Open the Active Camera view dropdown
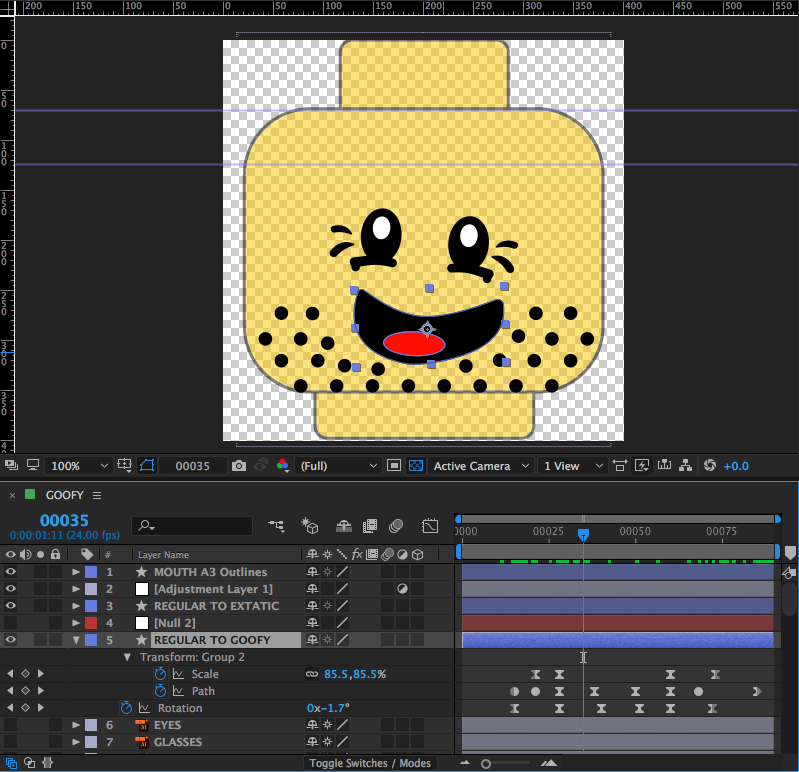 tap(479, 466)
